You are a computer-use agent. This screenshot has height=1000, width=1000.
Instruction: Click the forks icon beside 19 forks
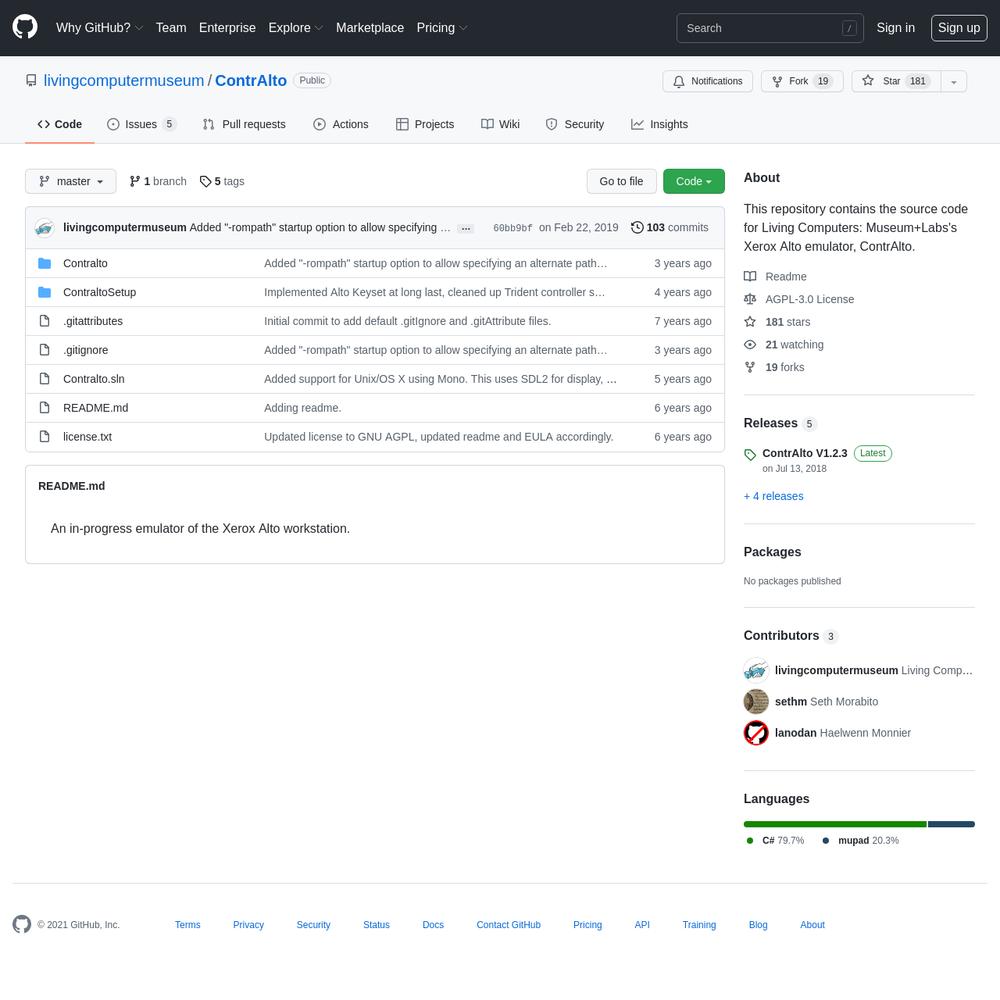pos(750,367)
